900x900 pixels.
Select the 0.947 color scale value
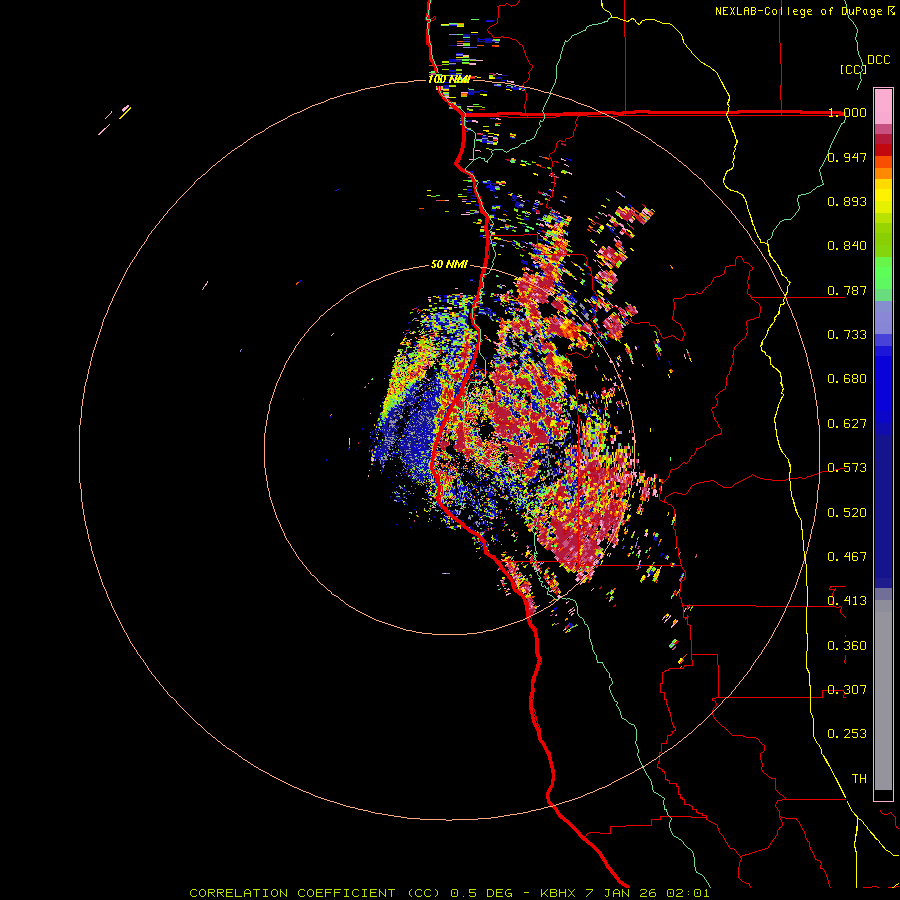[x=847, y=157]
